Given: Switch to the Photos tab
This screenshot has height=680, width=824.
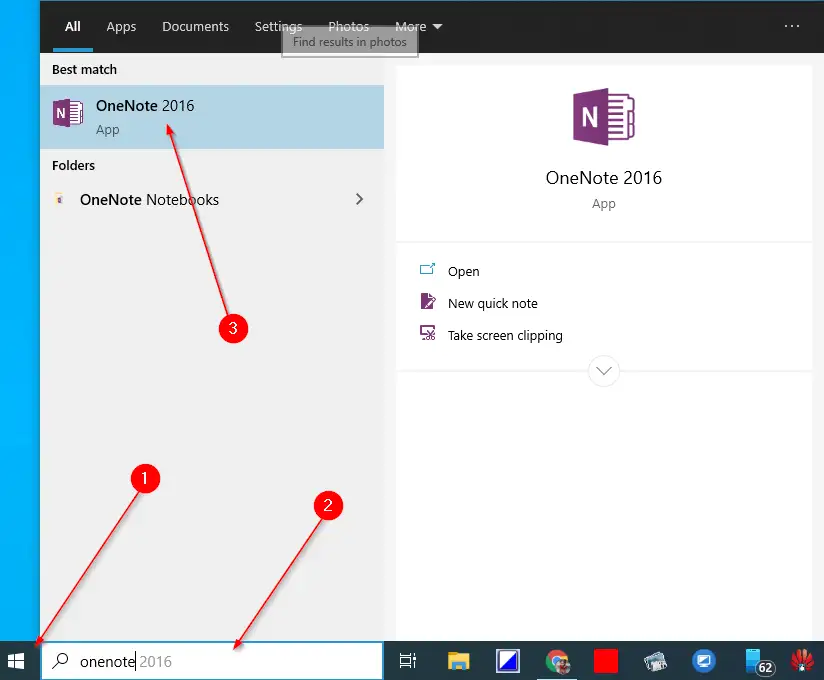Looking at the screenshot, I should pyautogui.click(x=348, y=26).
